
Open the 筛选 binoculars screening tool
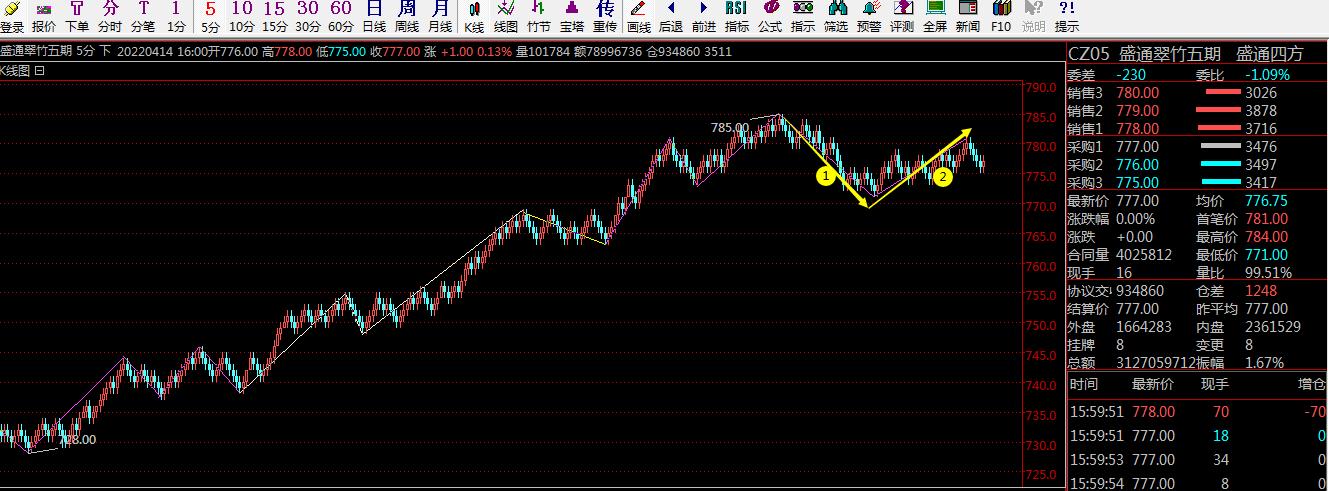coord(836,17)
